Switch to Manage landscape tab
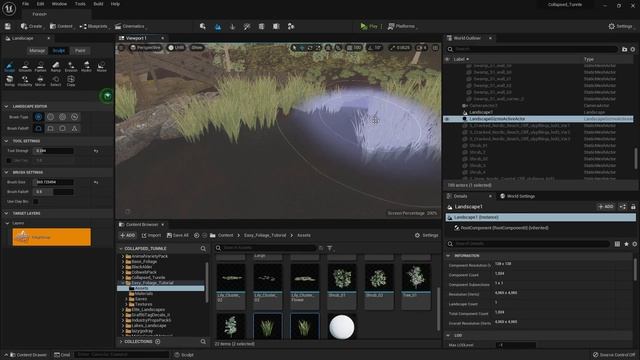 37,51
